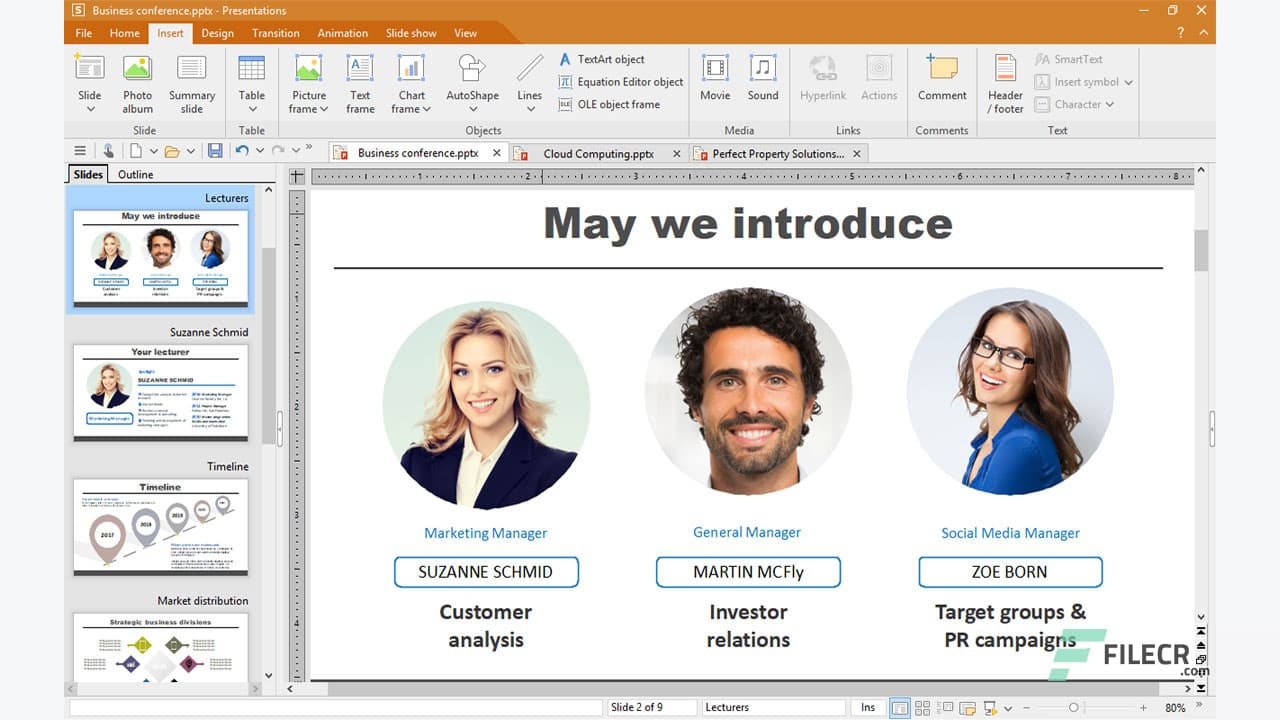Open the Photo album tool
Screen dimensions: 1280x720
point(137,82)
